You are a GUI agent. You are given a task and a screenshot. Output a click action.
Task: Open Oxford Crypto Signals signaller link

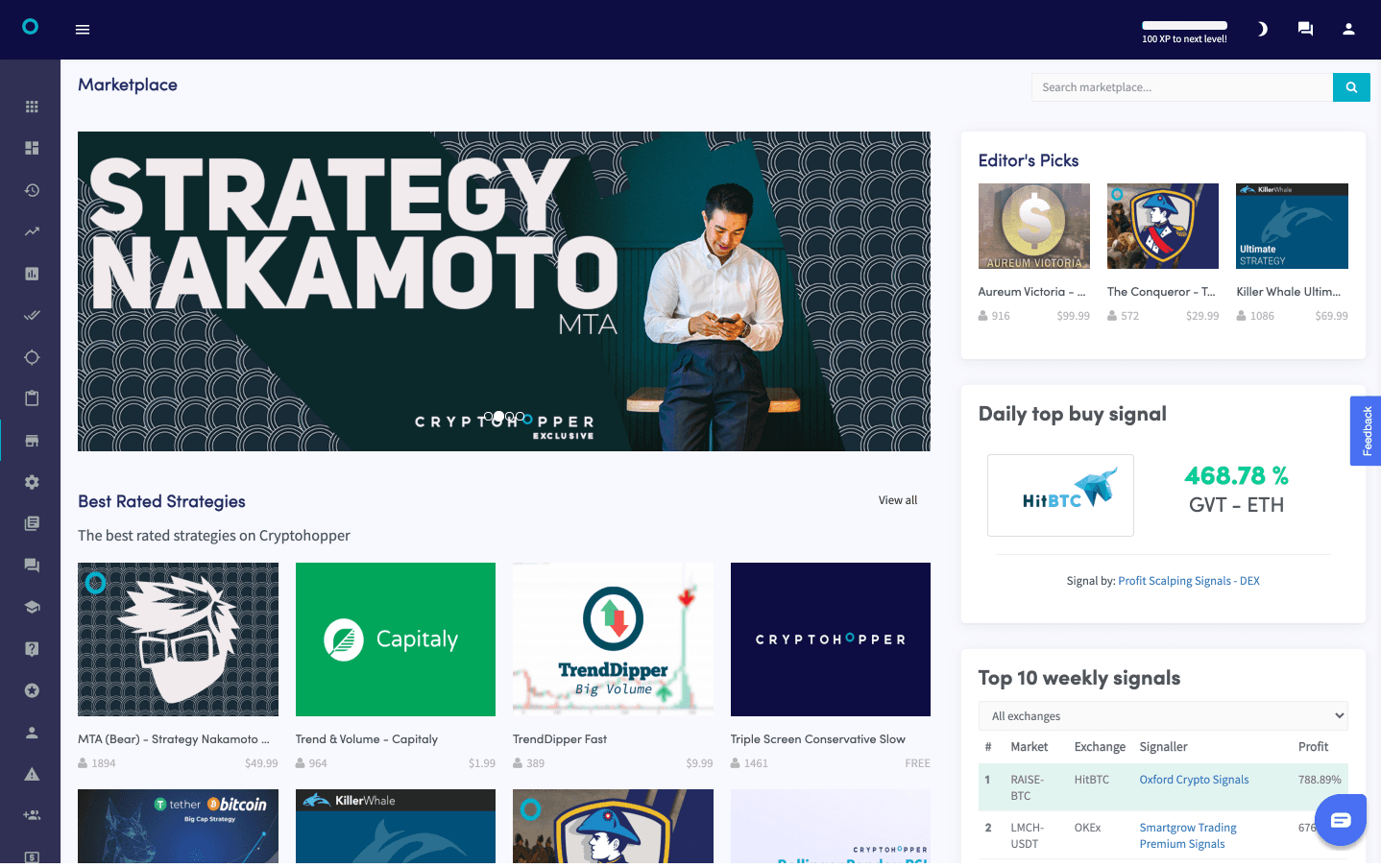pos(1195,780)
